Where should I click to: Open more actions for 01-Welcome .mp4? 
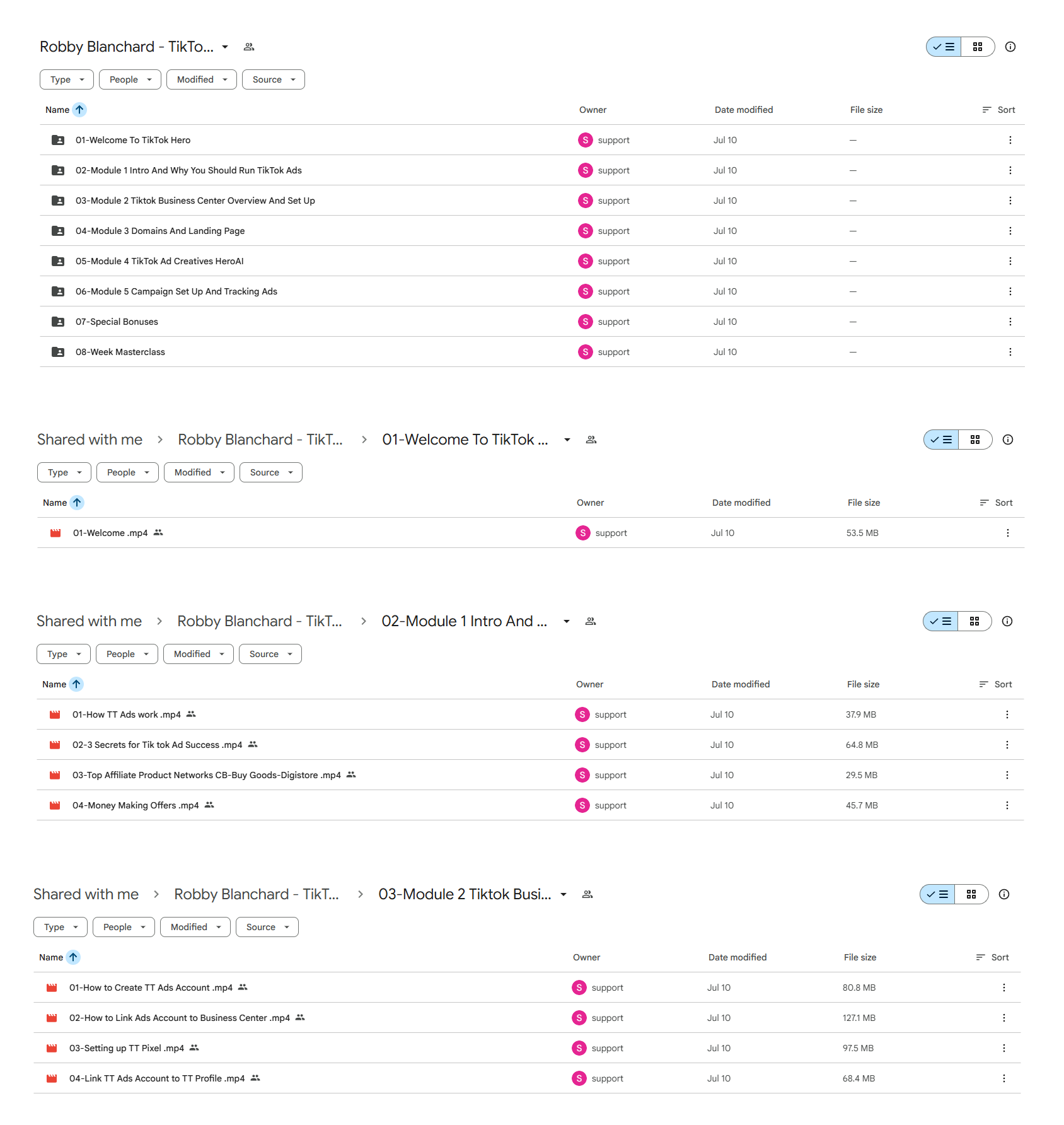1008,533
